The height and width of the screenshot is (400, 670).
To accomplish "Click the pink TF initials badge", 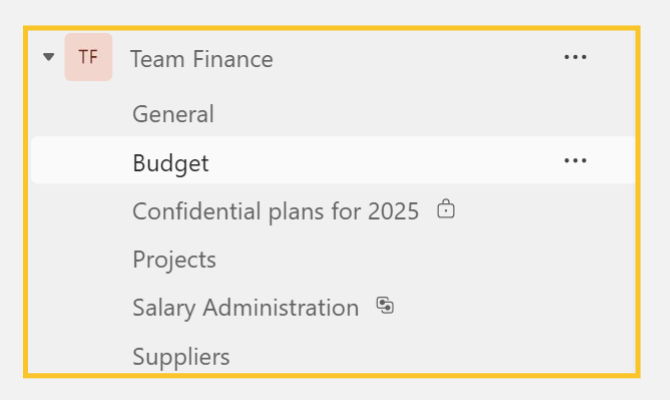I will click(x=88, y=57).
